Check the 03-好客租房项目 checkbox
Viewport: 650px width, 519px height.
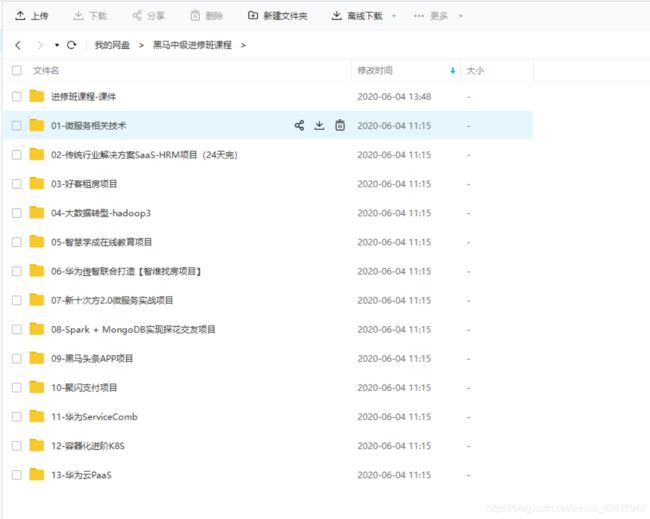17,184
